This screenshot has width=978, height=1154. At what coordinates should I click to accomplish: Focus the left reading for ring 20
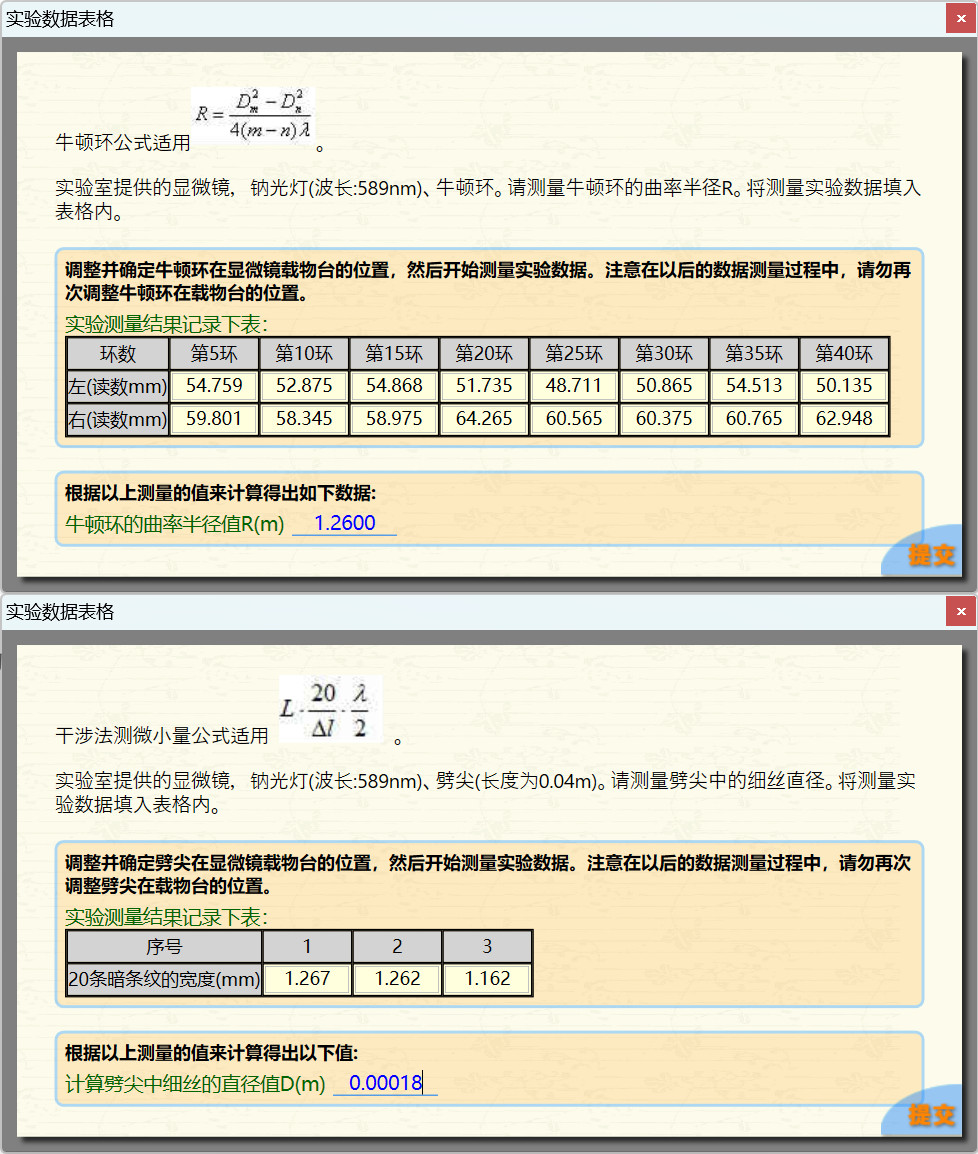484,386
